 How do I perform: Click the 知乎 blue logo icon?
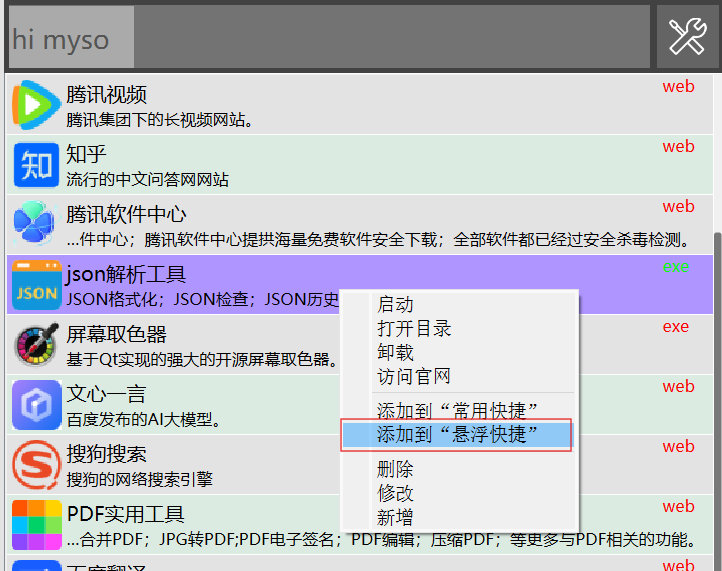pos(36,165)
